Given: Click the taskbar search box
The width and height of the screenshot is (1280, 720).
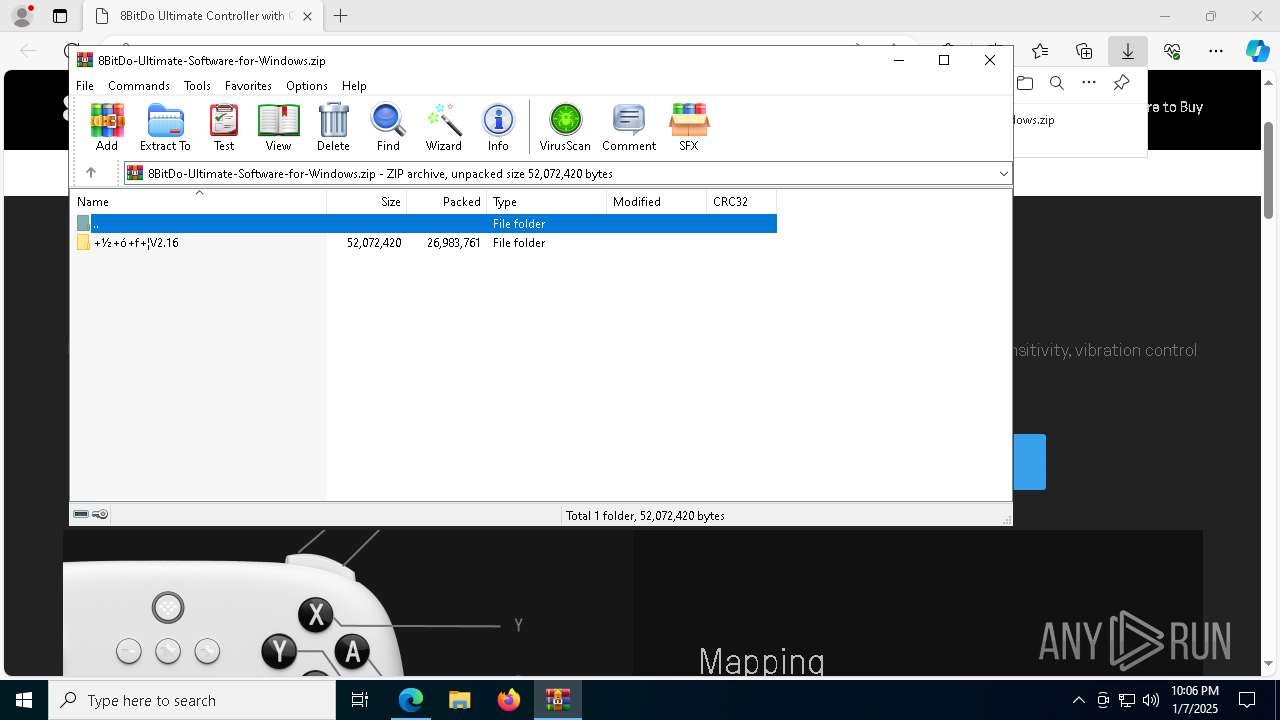Looking at the screenshot, I should [192, 700].
